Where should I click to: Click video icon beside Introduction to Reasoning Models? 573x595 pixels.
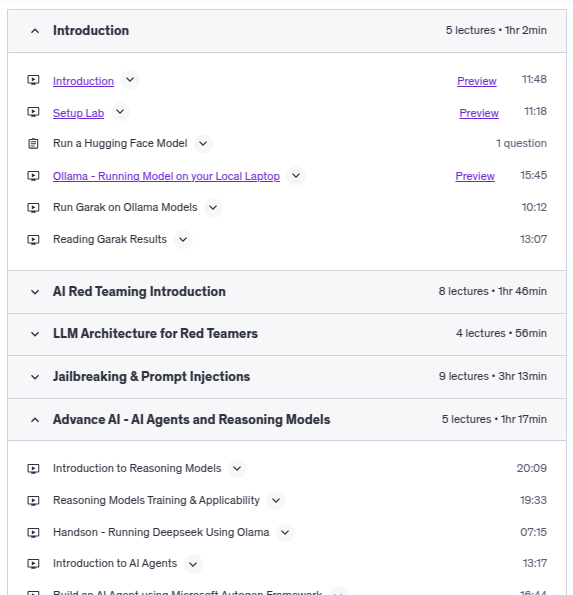click(x=33, y=469)
